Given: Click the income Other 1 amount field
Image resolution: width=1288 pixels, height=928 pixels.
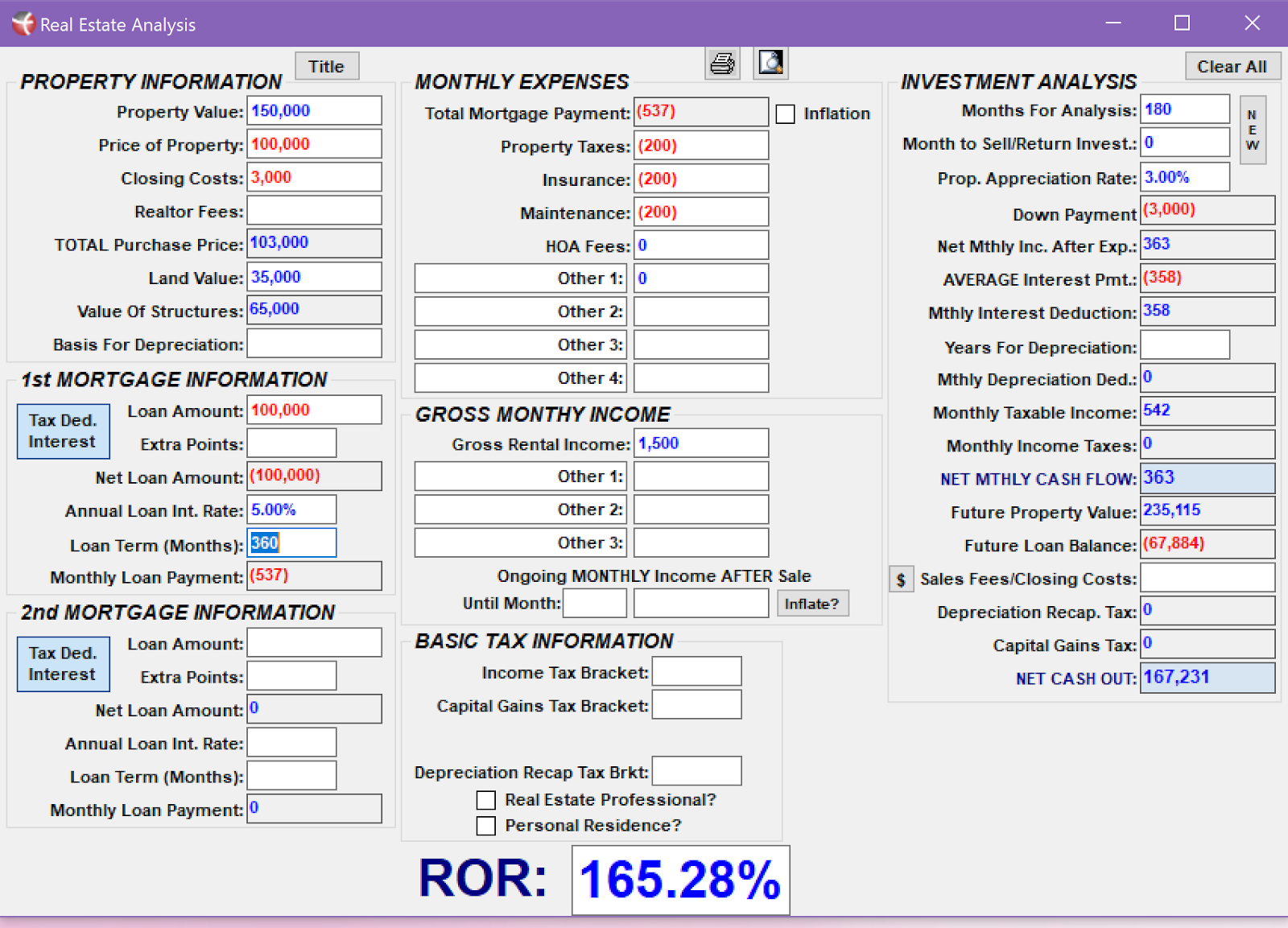Looking at the screenshot, I should [701, 476].
